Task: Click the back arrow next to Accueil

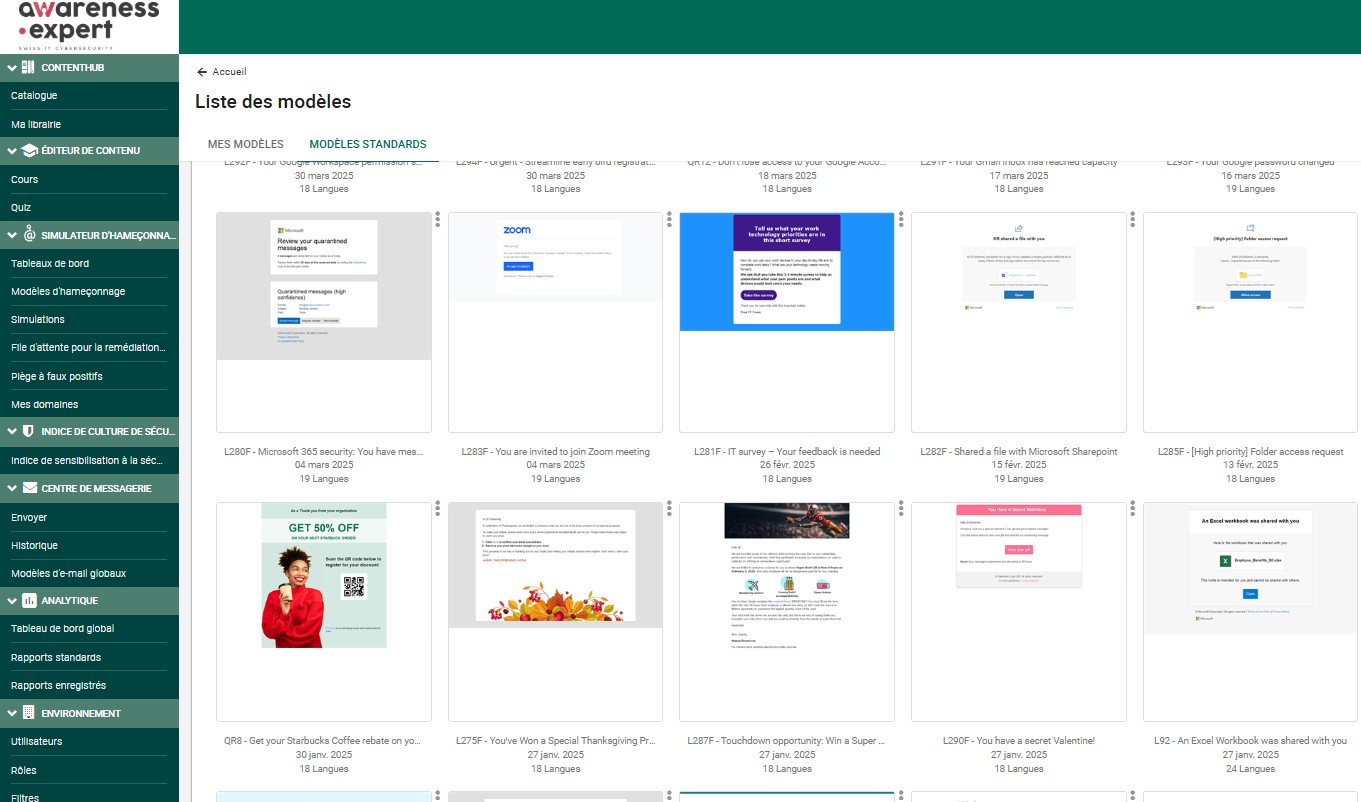Action: click(202, 72)
